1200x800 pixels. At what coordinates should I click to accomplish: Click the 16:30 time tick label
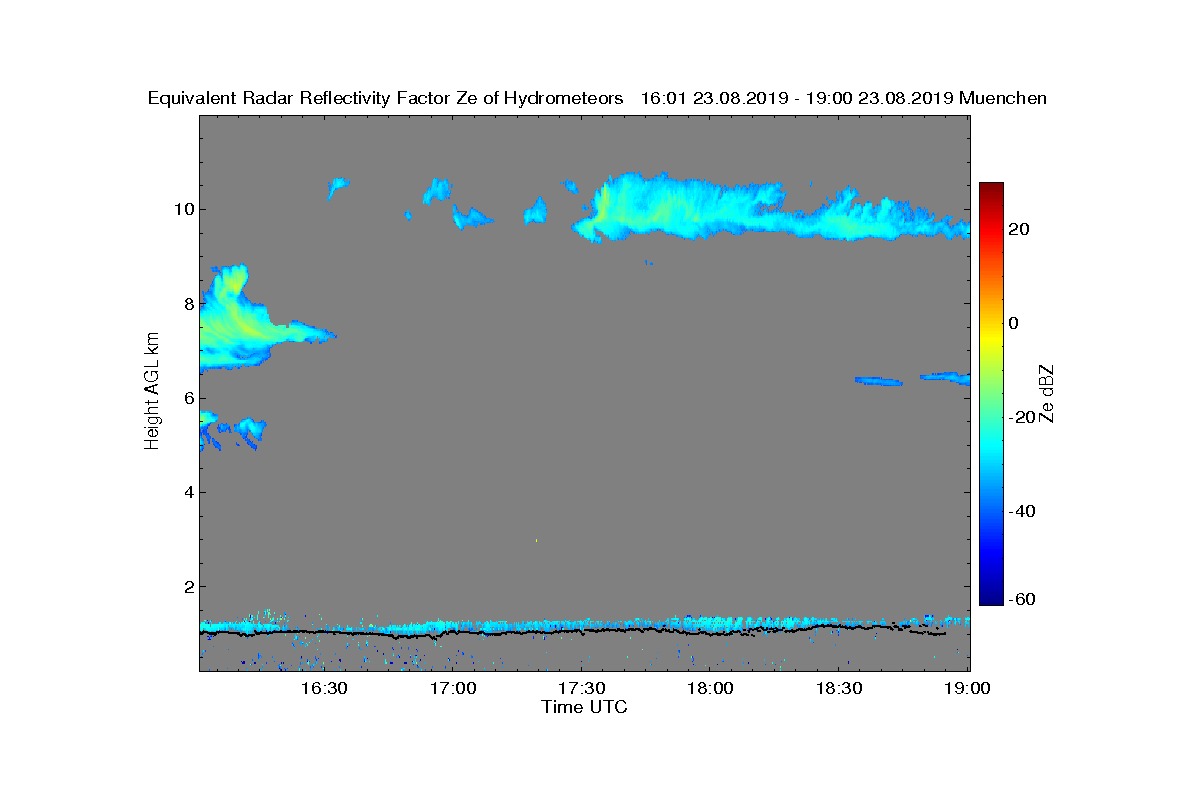324,689
